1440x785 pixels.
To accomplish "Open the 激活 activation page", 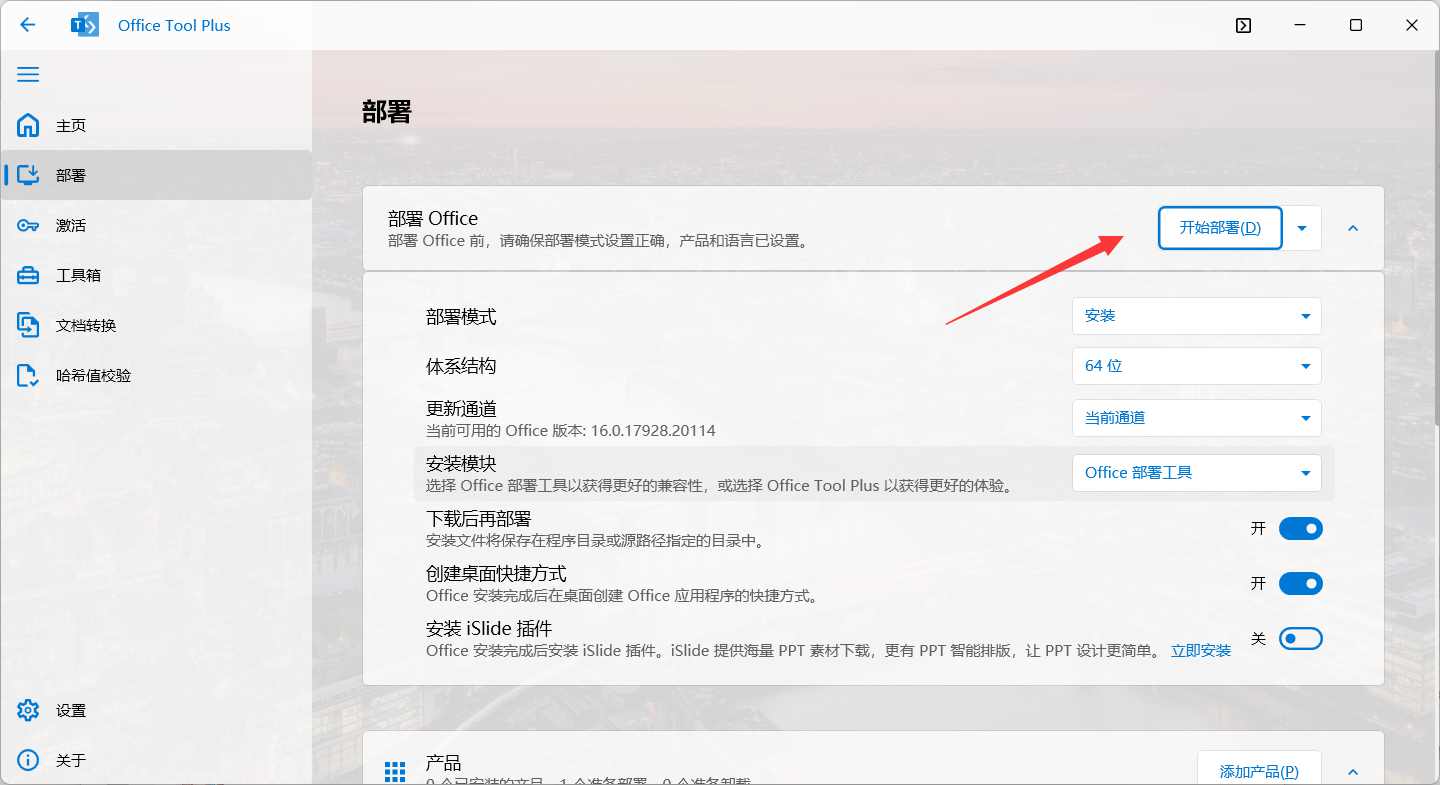I will 70,226.
